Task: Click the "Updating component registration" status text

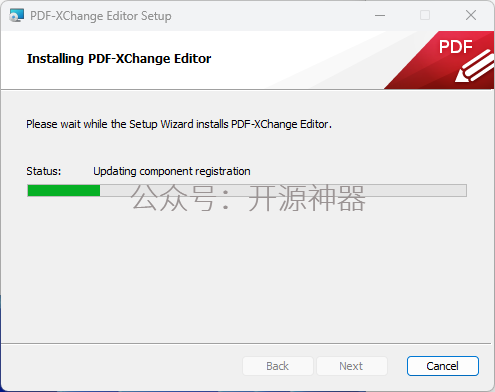Action: 172,171
